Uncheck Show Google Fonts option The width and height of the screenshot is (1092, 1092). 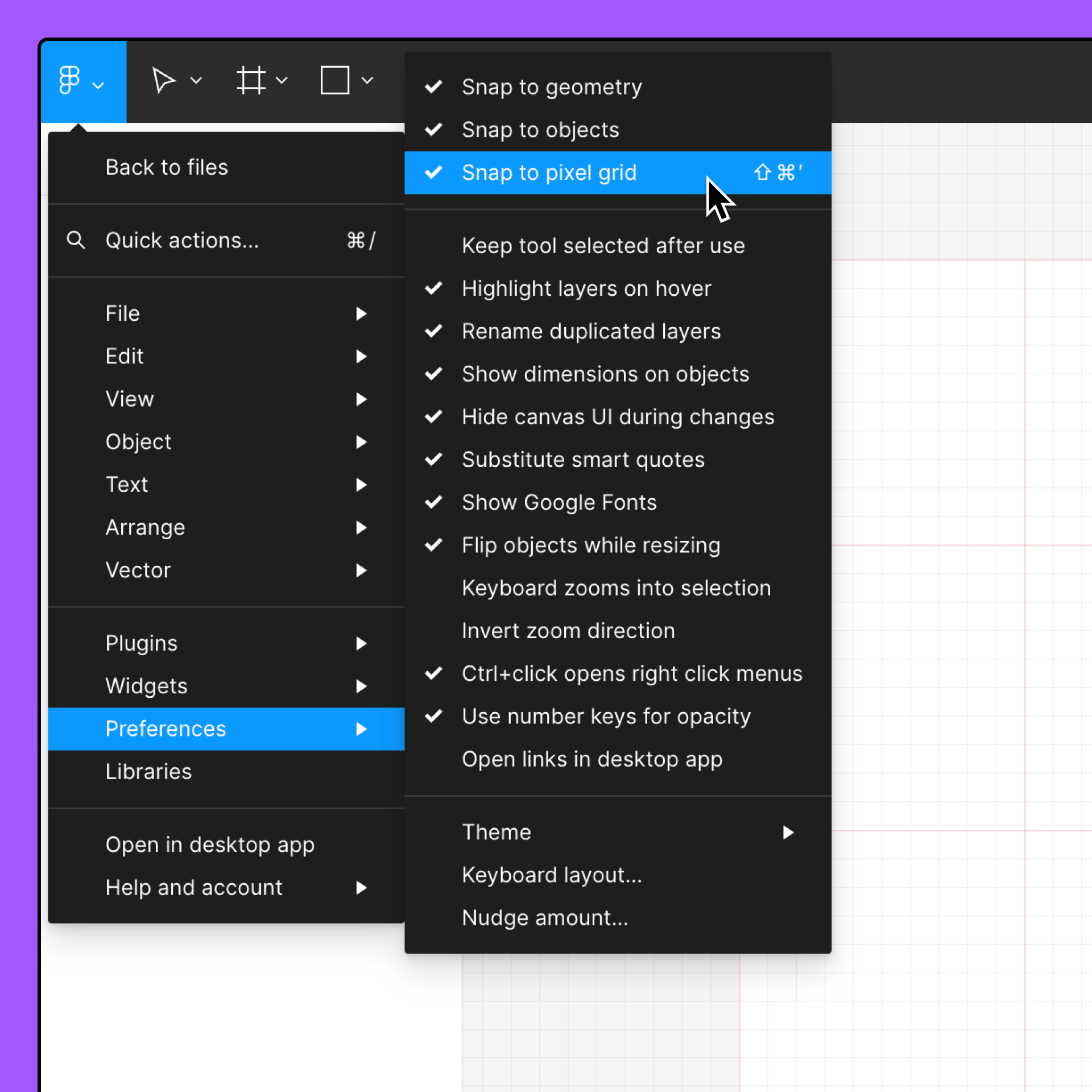point(559,503)
